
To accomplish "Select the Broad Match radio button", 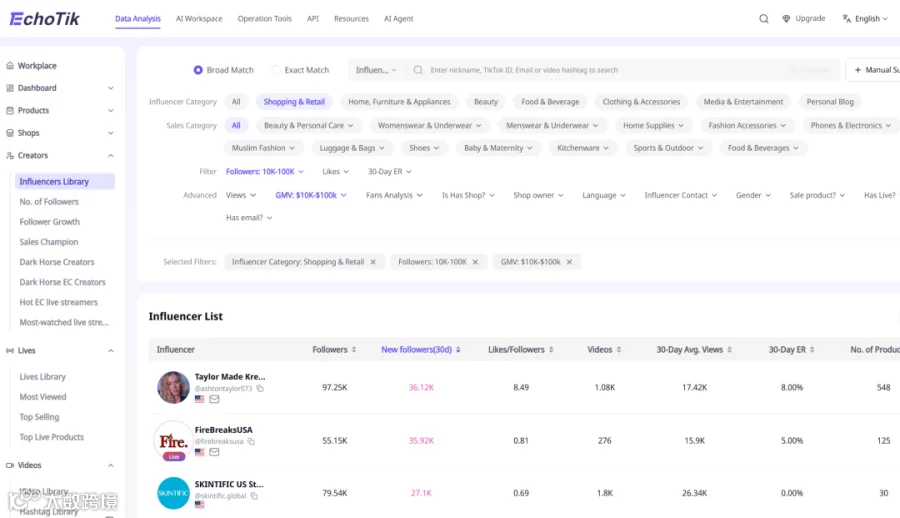I will pos(198,70).
